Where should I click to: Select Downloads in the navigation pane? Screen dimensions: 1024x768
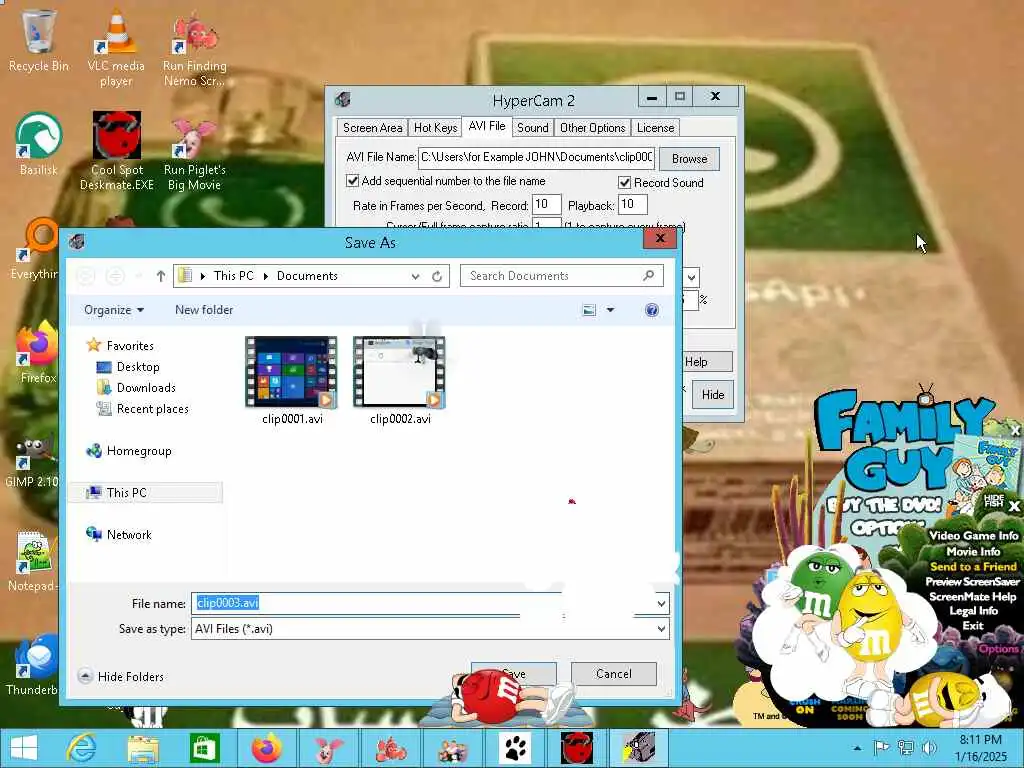146,388
